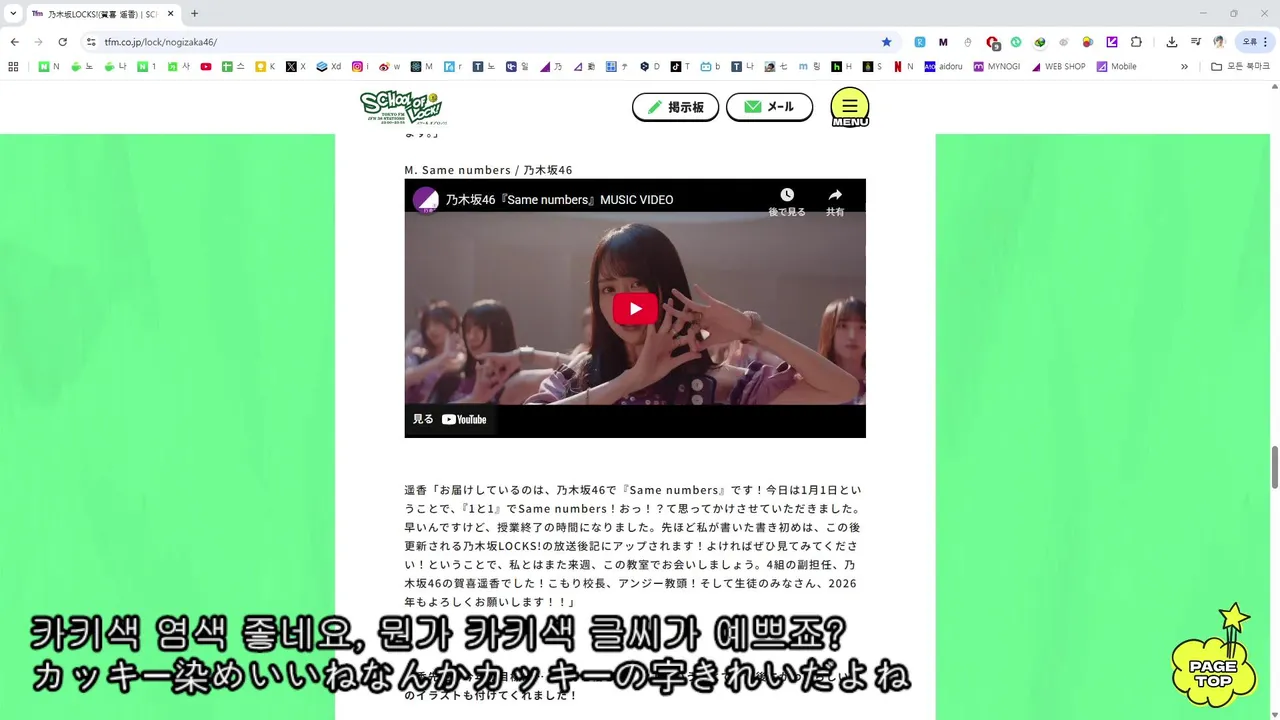This screenshot has width=1280, height=720.
Task: Open the Extensions puzzle icon
Action: (1136, 42)
